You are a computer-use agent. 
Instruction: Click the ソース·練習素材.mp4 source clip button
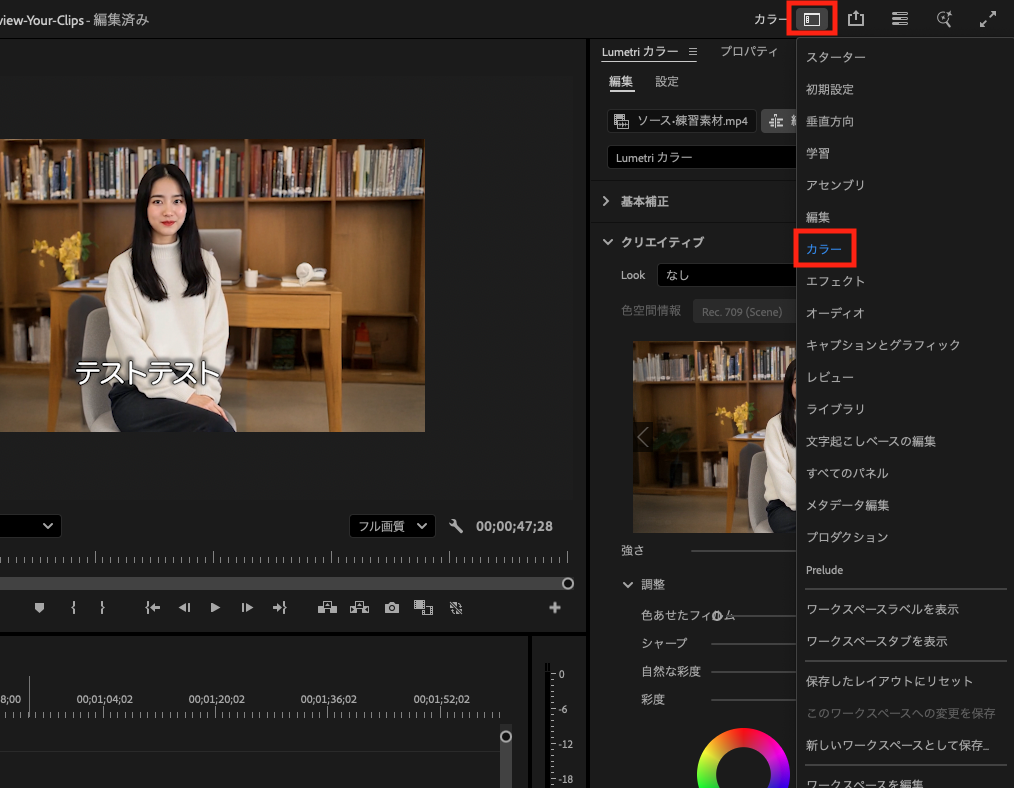pos(681,121)
